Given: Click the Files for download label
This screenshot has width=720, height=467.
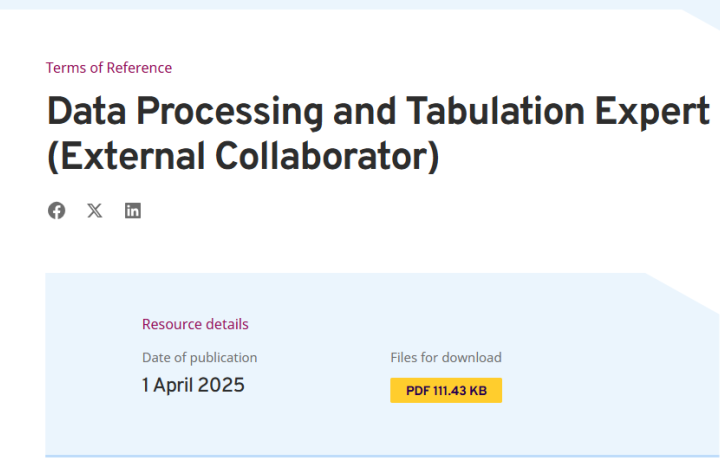Looking at the screenshot, I should (446, 357).
